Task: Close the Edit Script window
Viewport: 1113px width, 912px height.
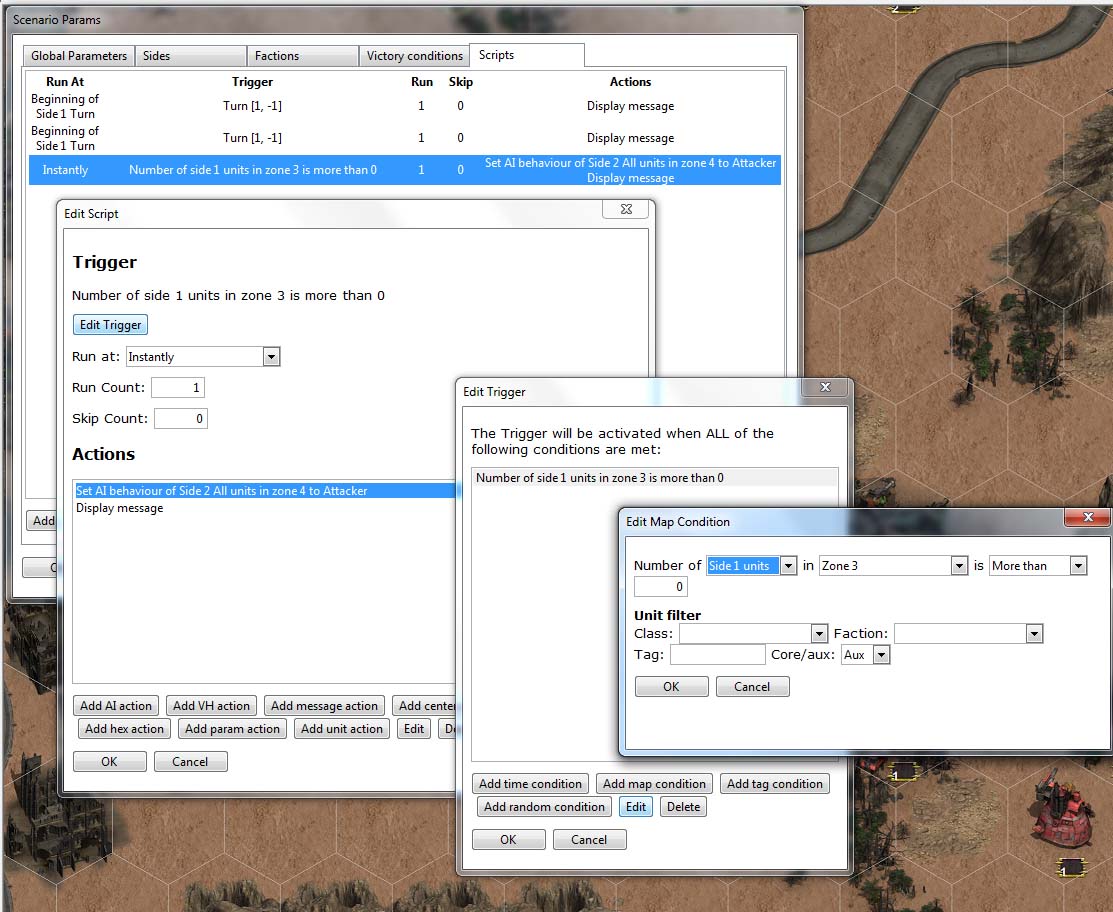Action: pos(626,210)
